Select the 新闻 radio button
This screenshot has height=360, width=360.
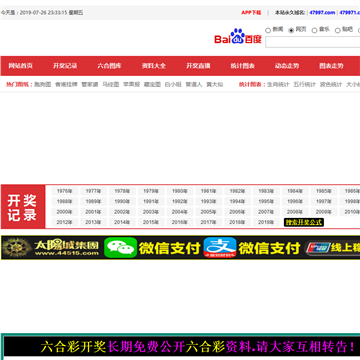(x=268, y=30)
